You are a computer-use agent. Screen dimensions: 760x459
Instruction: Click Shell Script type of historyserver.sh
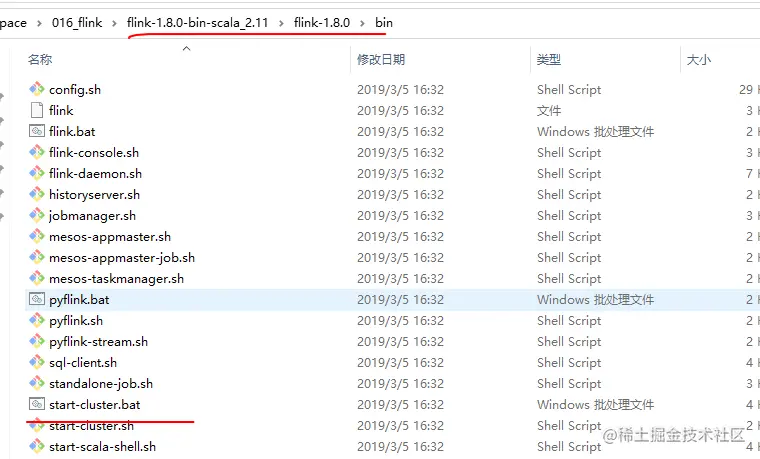pos(569,194)
